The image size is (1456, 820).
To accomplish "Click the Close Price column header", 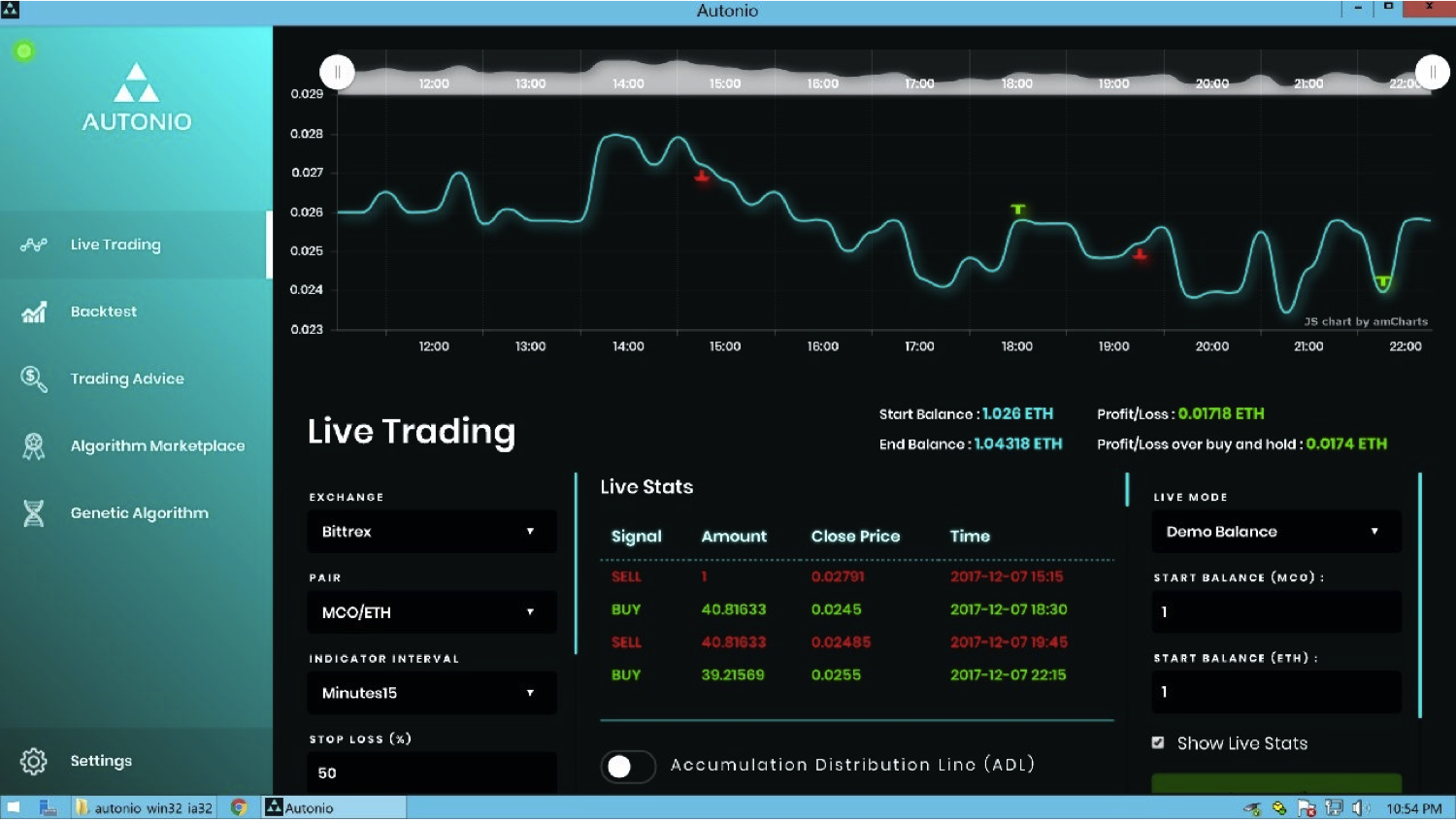I will [855, 536].
